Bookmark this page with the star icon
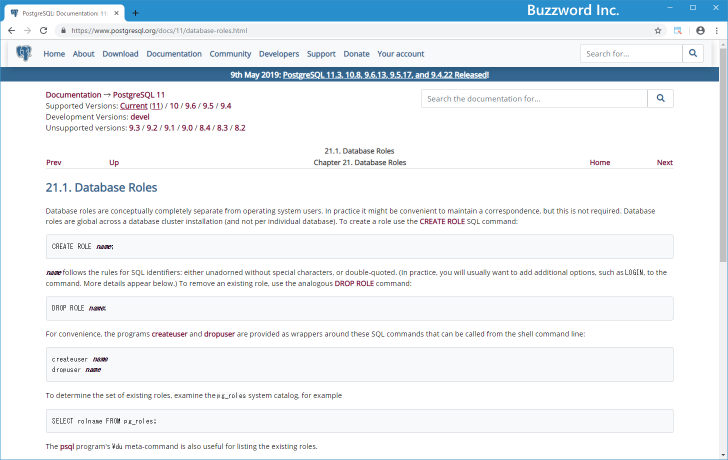The height and width of the screenshot is (460, 728). click(x=657, y=31)
